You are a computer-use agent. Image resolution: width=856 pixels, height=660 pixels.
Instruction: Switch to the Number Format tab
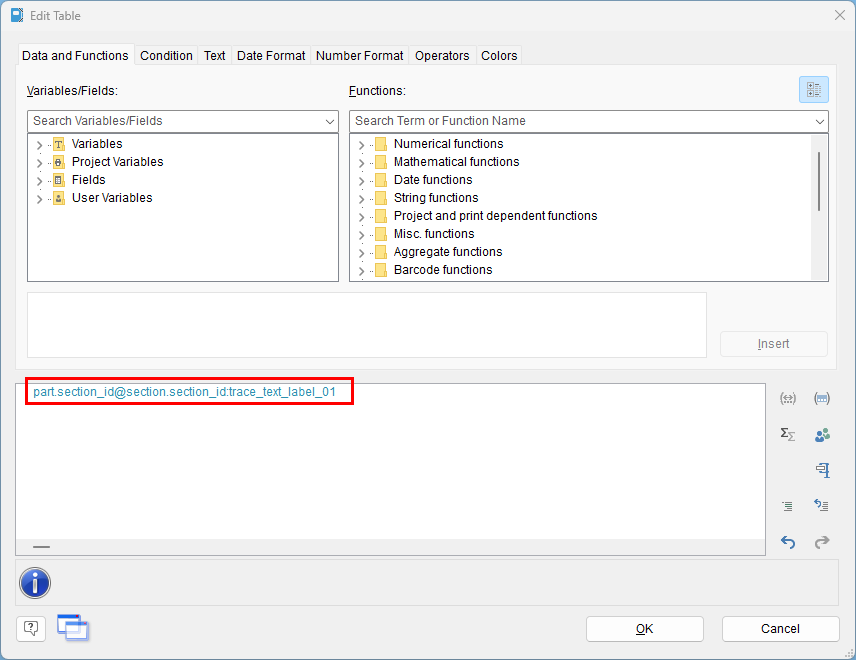[359, 55]
